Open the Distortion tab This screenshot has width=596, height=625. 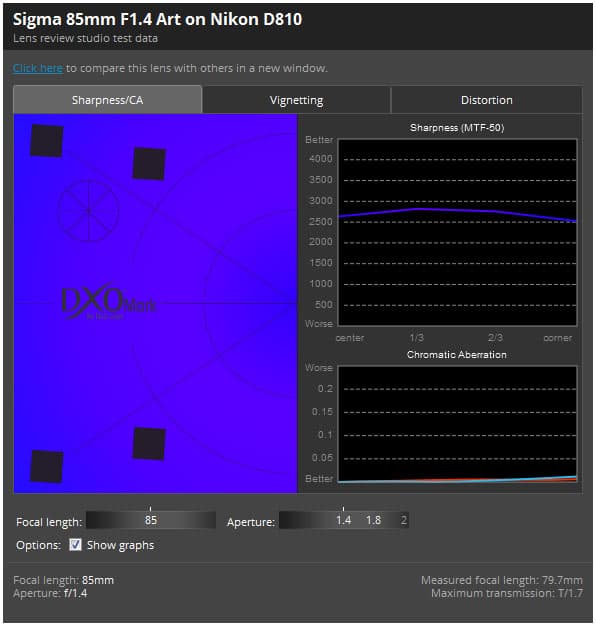[486, 100]
